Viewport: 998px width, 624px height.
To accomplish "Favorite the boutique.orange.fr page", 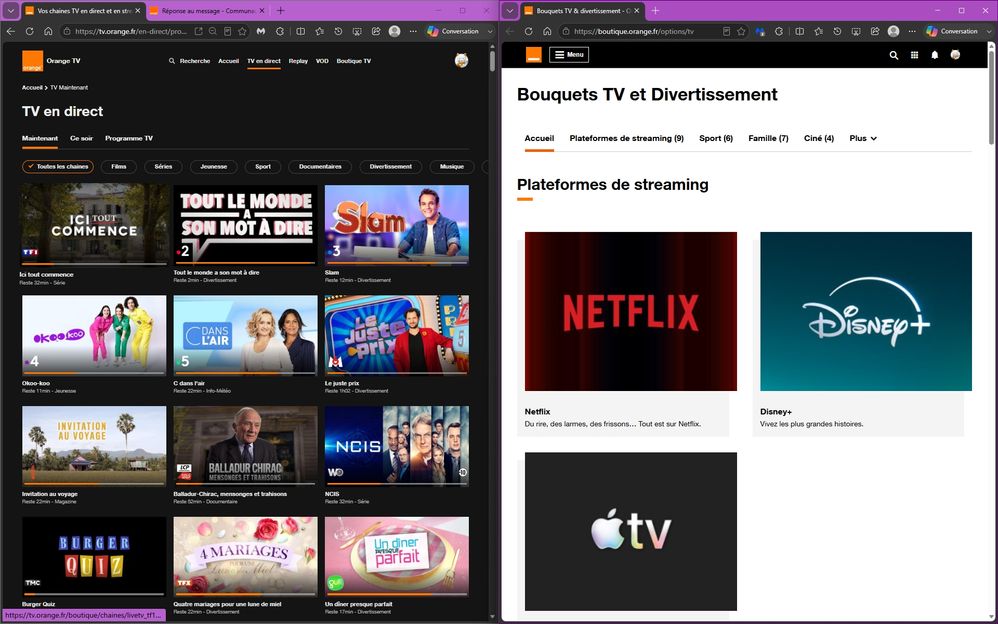I will (741, 31).
